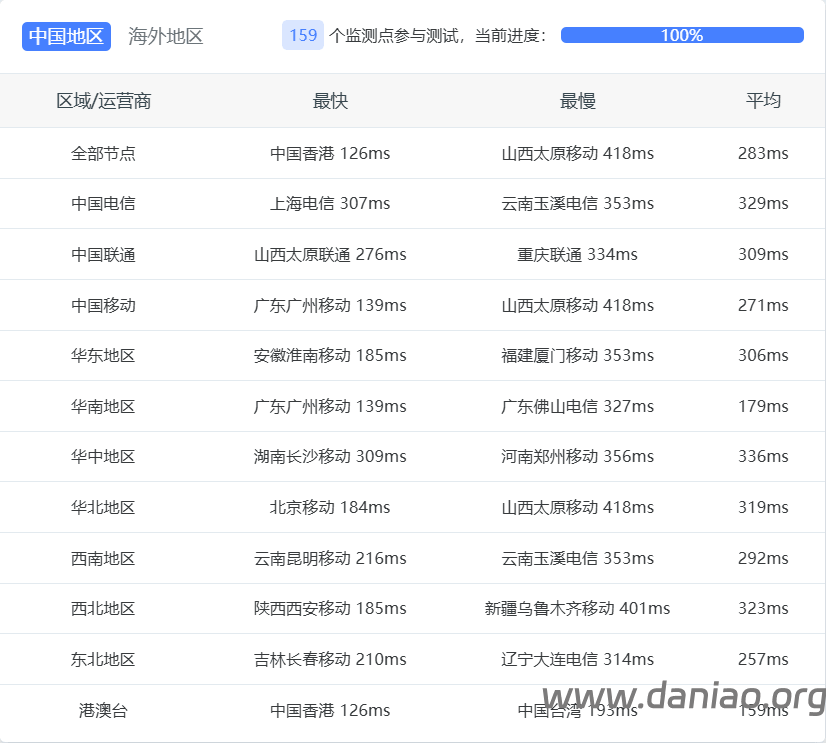Screen dimensions: 826x743
Task: Click the 华南地区 row label
Action: (103, 406)
